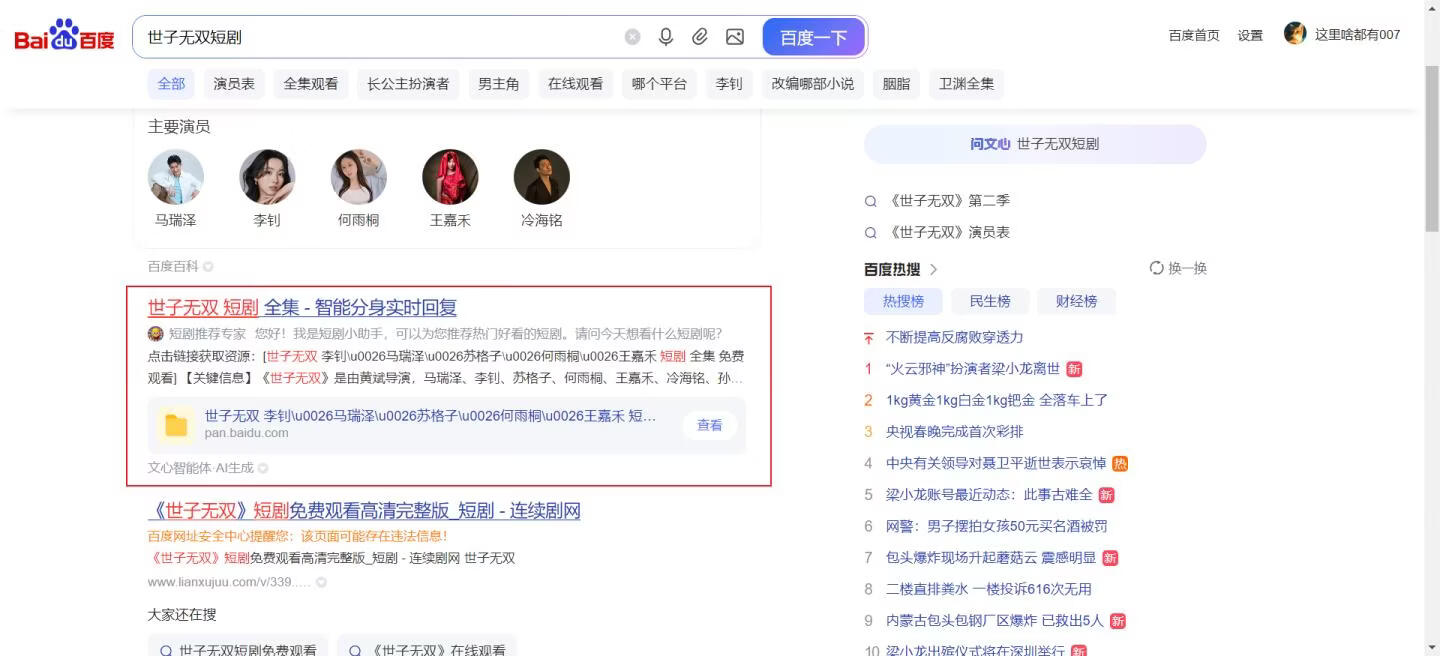1440x656 pixels.
Task: Open 百度热搜 via its arrow chevron
Action: pyautogui.click(x=934, y=268)
